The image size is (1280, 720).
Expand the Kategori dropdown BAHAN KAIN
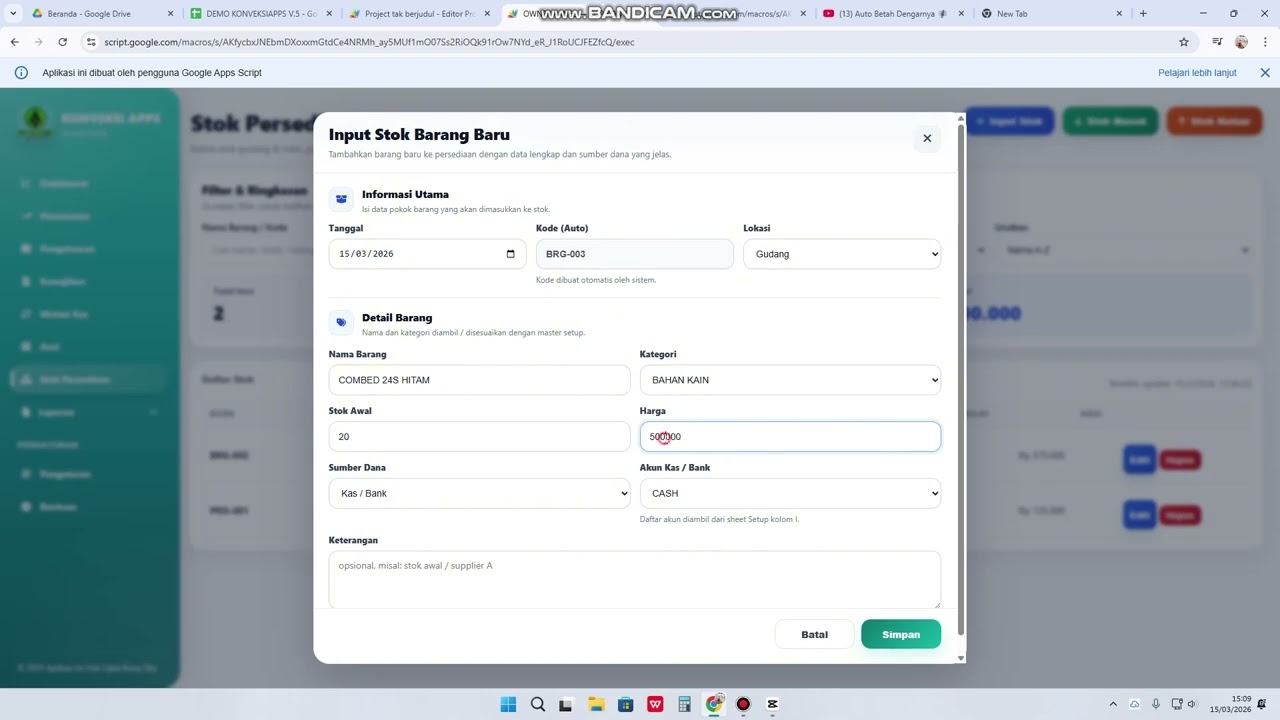(790, 380)
